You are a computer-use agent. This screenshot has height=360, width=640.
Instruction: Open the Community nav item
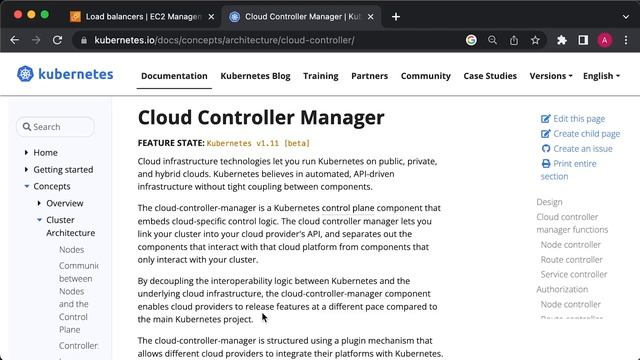tap(426, 76)
